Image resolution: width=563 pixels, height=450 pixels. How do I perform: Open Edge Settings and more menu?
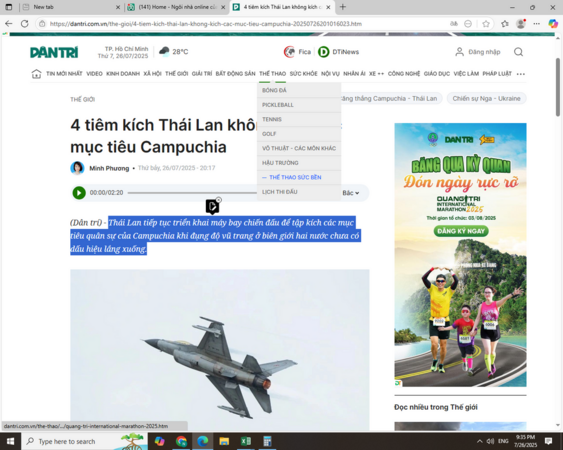click(x=536, y=24)
